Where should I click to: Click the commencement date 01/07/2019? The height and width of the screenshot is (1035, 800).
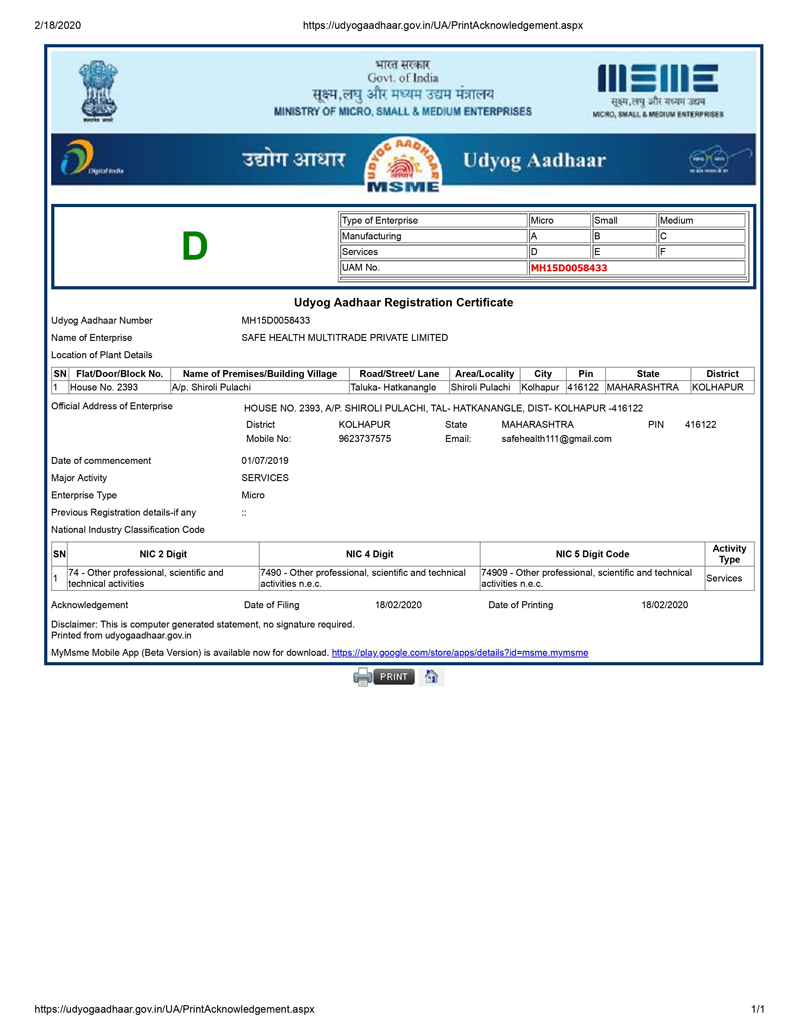click(x=265, y=461)
